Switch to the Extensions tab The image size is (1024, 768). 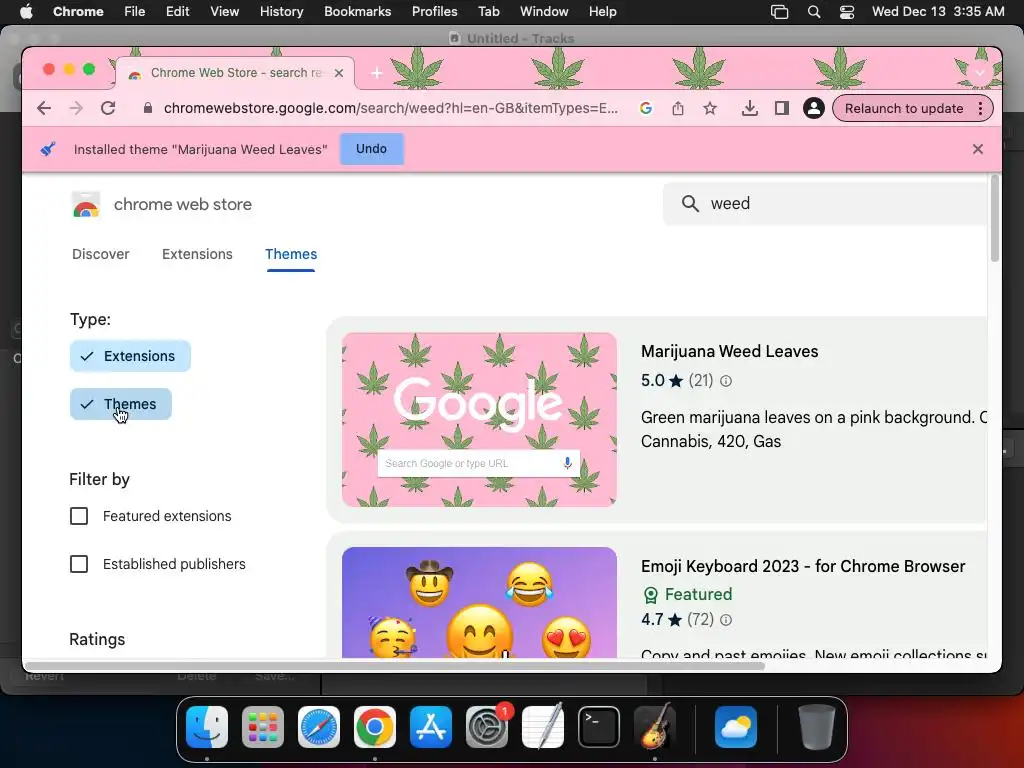click(197, 254)
